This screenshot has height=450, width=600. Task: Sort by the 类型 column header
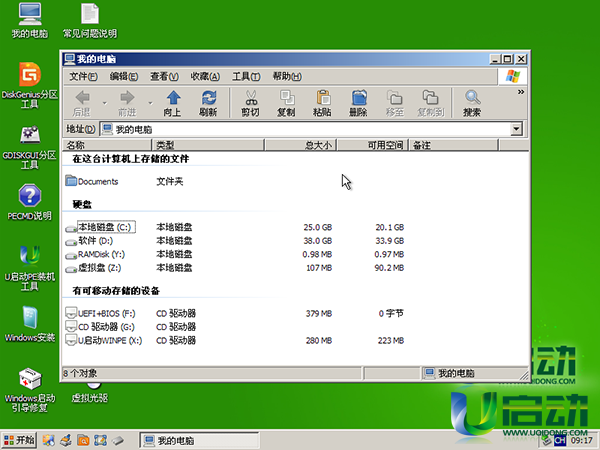click(208, 145)
